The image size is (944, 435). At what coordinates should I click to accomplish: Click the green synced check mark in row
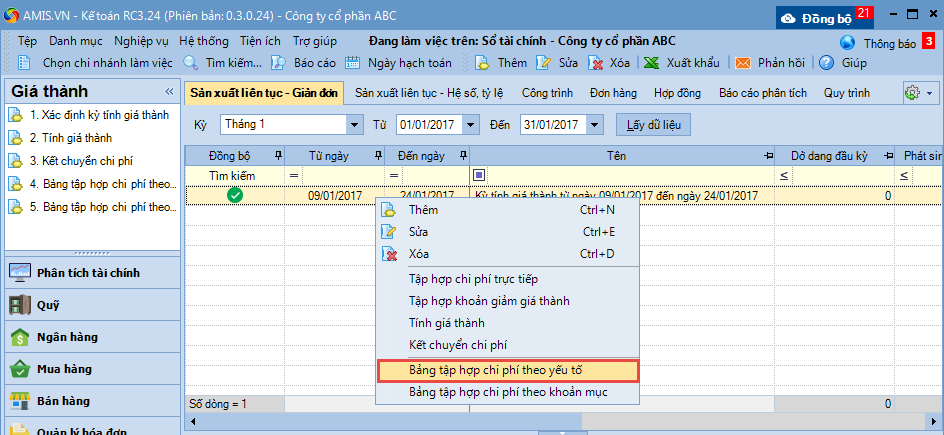click(x=235, y=196)
